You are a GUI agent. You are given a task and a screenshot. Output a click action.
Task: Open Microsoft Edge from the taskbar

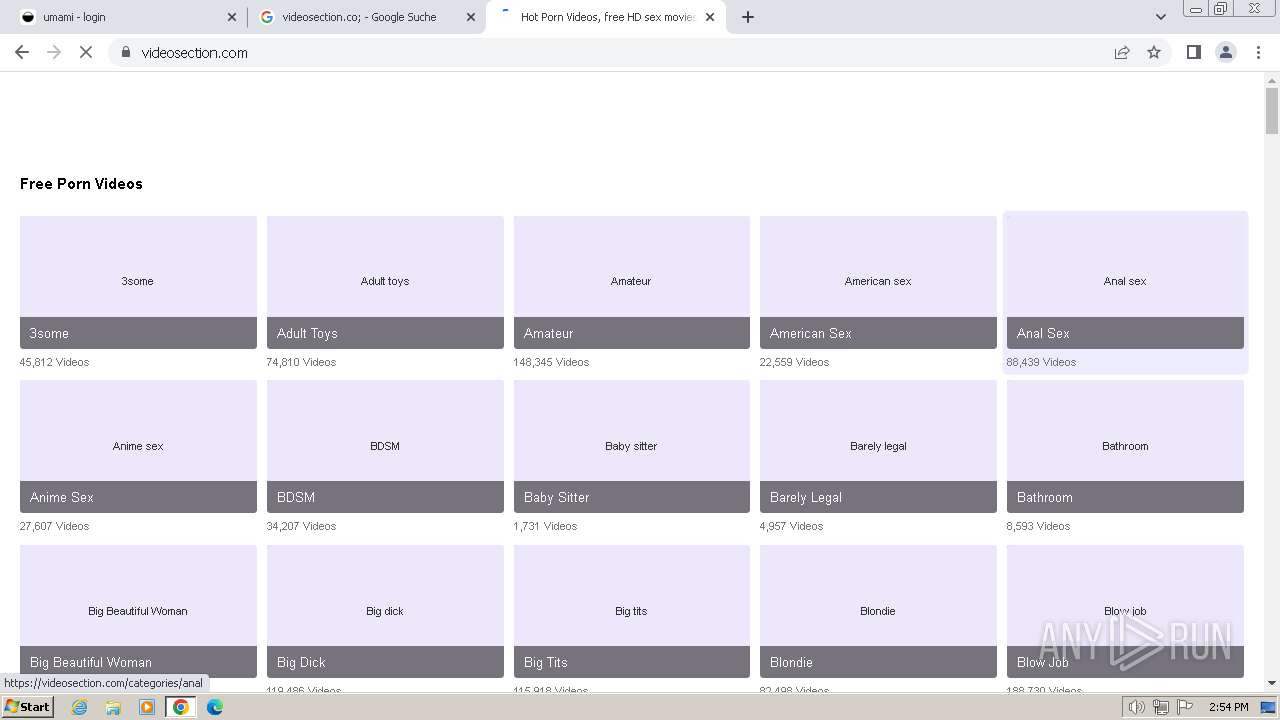tap(215, 707)
